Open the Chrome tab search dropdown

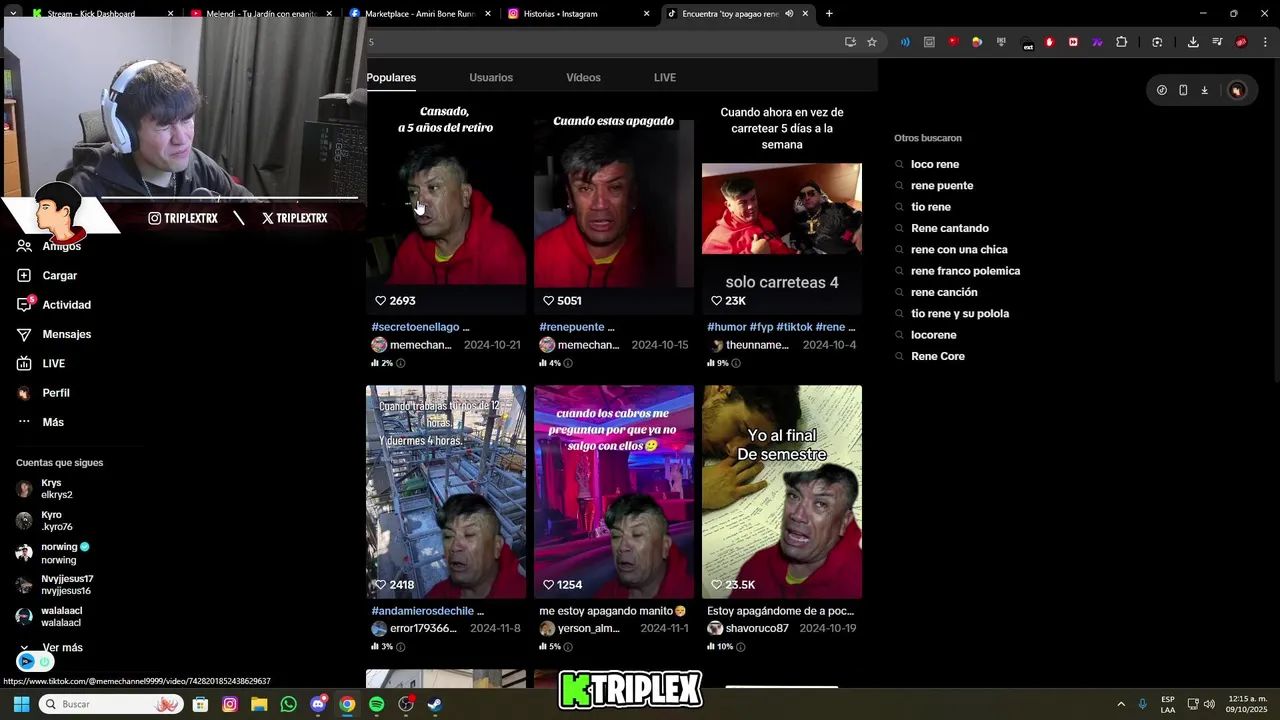pos(13,13)
